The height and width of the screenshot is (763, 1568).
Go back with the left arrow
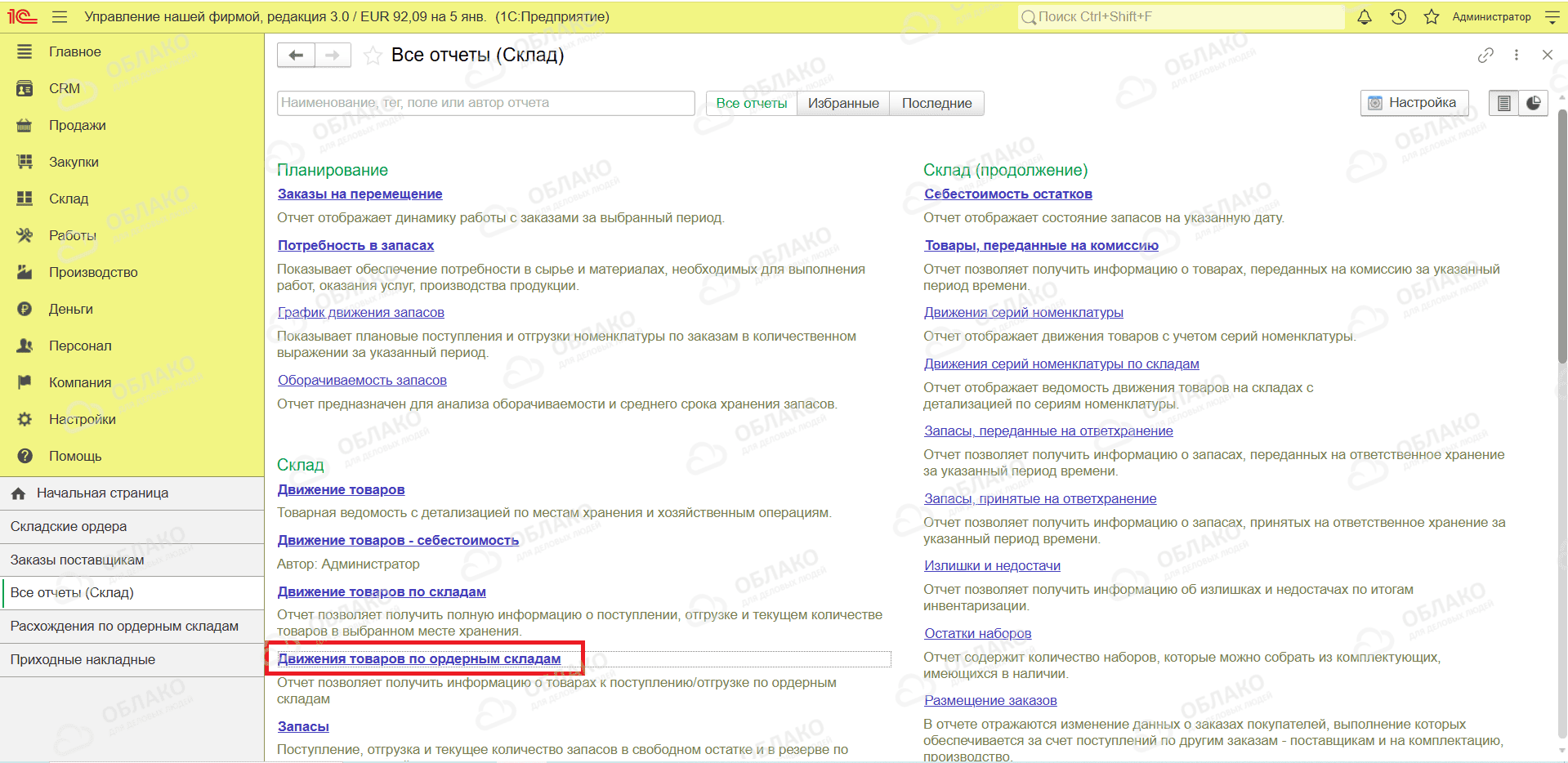pos(296,55)
